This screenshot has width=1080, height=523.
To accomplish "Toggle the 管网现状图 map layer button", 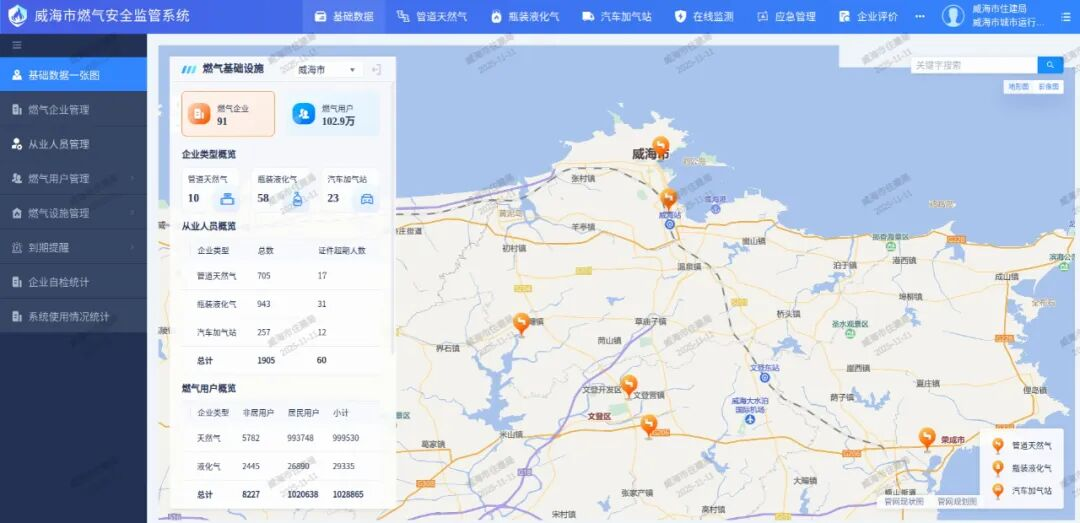I will tap(904, 502).
